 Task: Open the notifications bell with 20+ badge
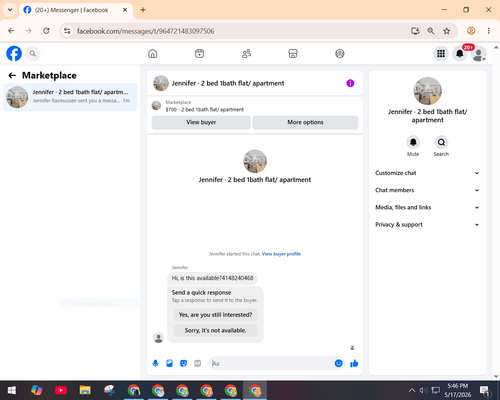pyautogui.click(x=460, y=53)
